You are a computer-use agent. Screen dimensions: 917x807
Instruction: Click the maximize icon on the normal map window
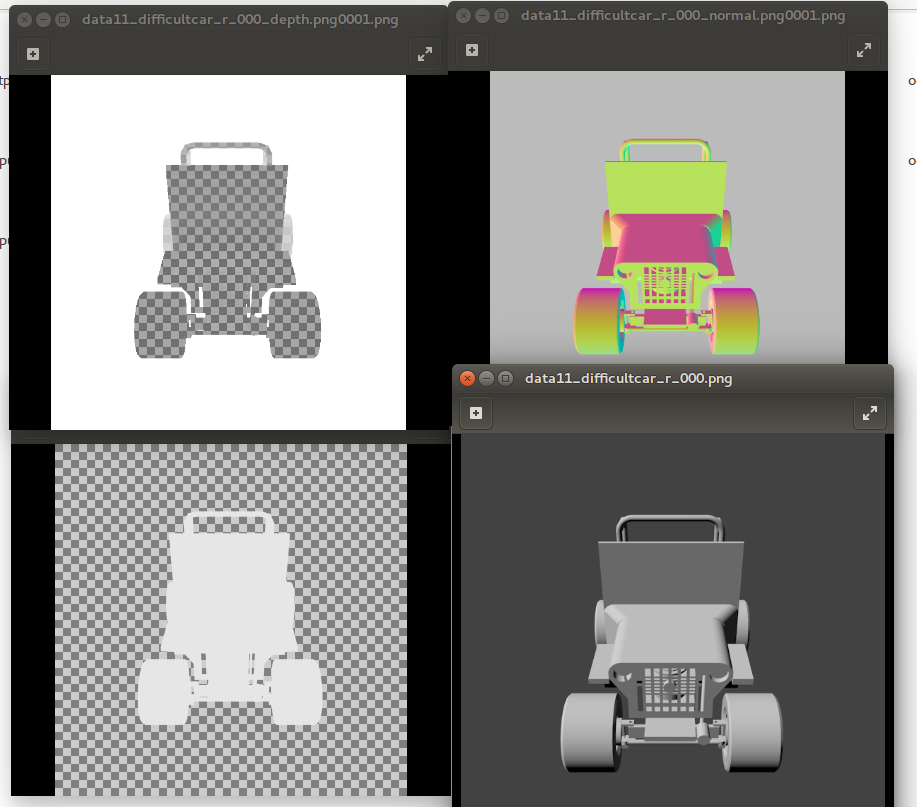[503, 15]
